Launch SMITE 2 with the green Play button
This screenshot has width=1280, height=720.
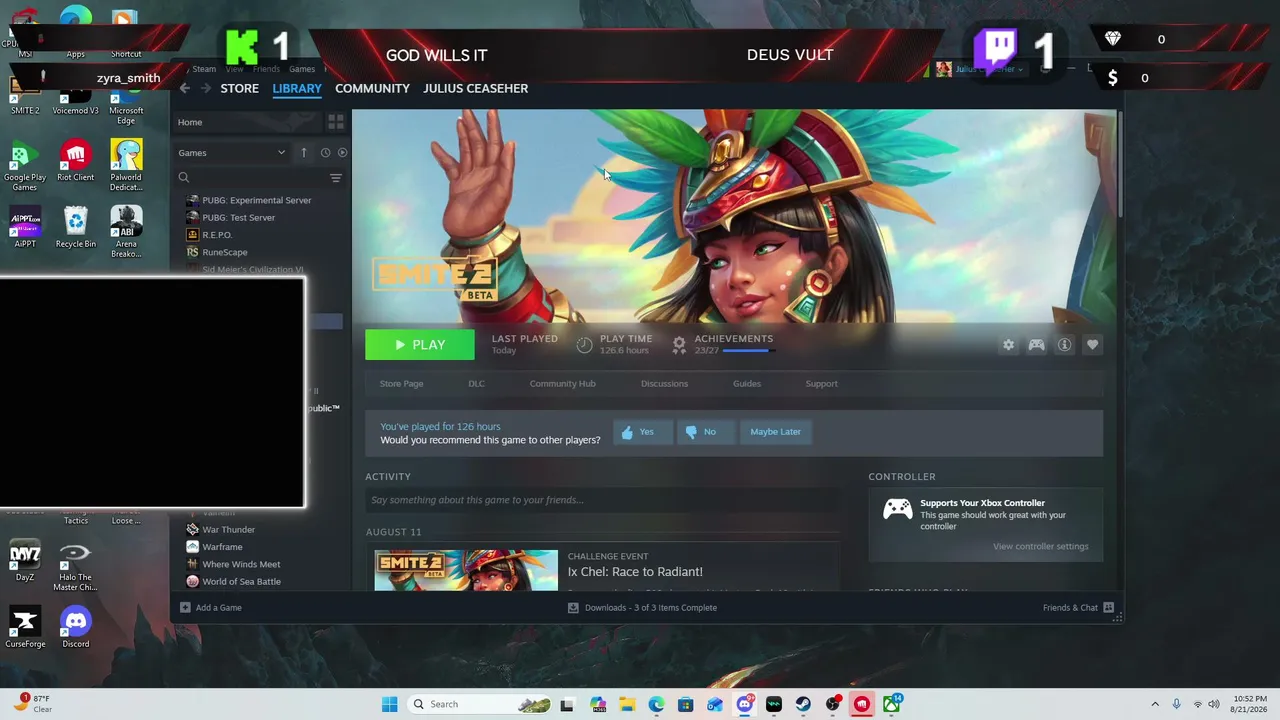(420, 345)
